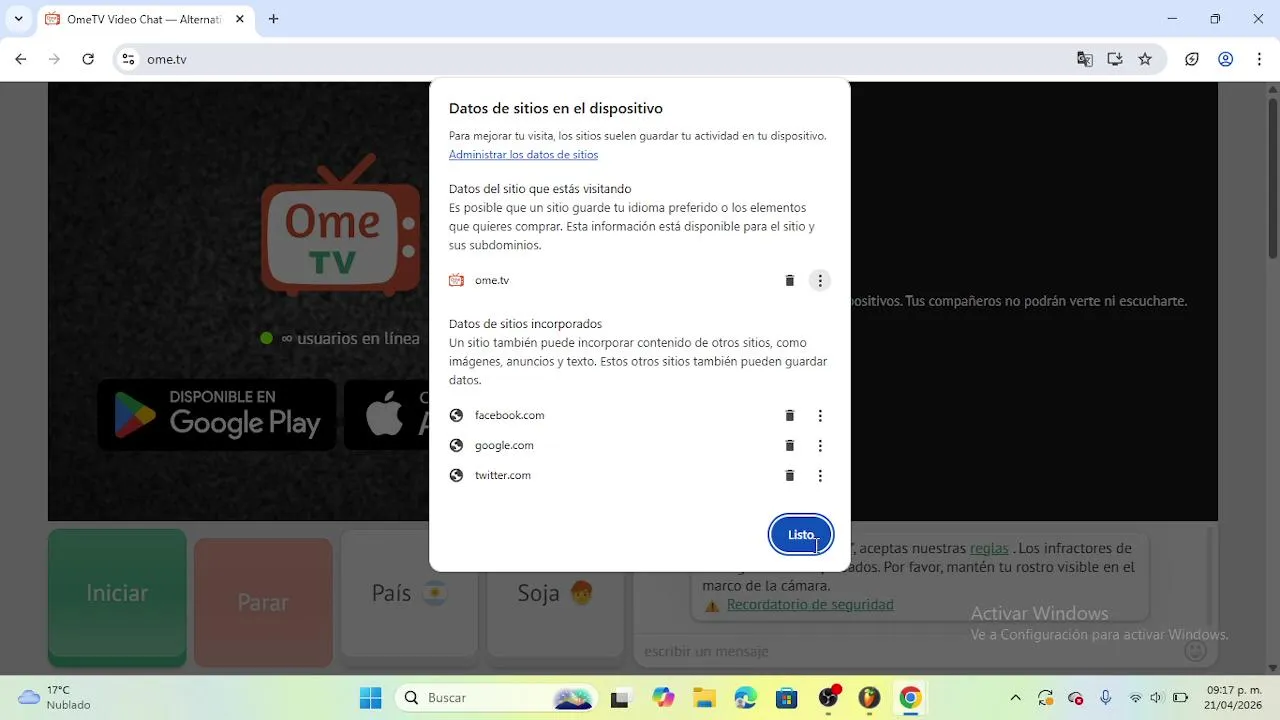The width and height of the screenshot is (1280, 720).
Task: Open Windows Start menu
Action: (x=370, y=698)
